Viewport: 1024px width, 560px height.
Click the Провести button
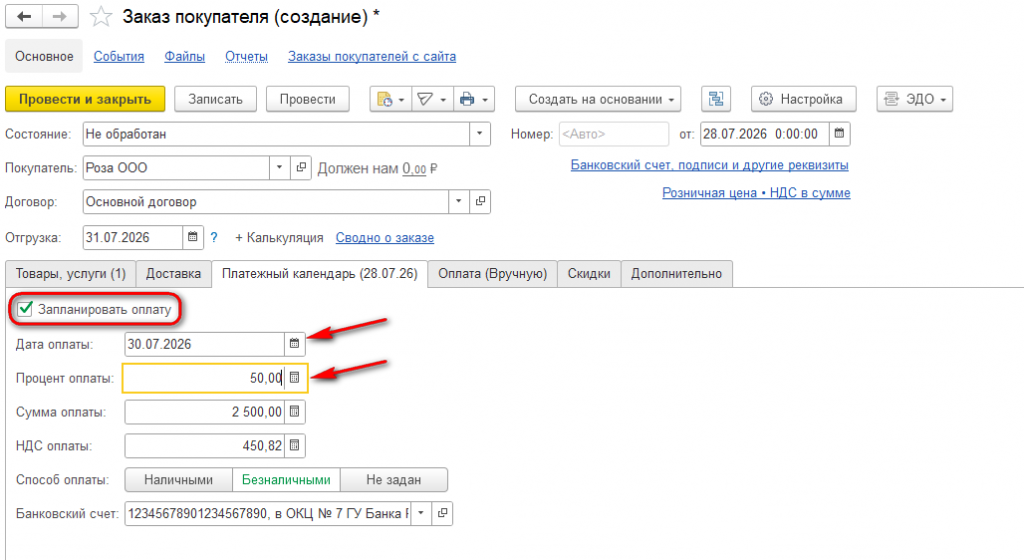click(x=308, y=99)
